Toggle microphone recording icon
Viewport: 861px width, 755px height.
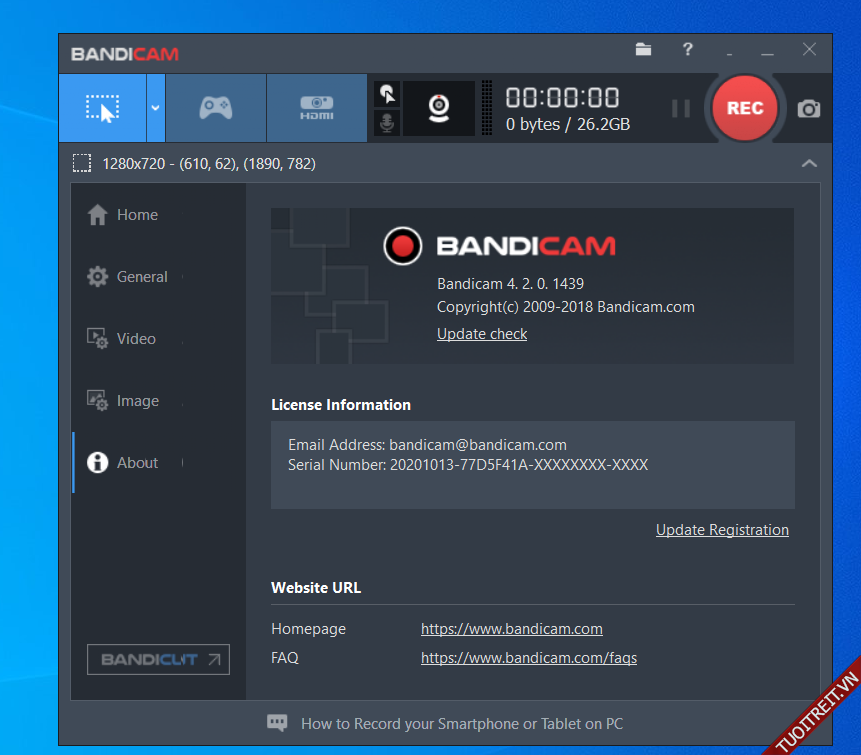click(387, 122)
